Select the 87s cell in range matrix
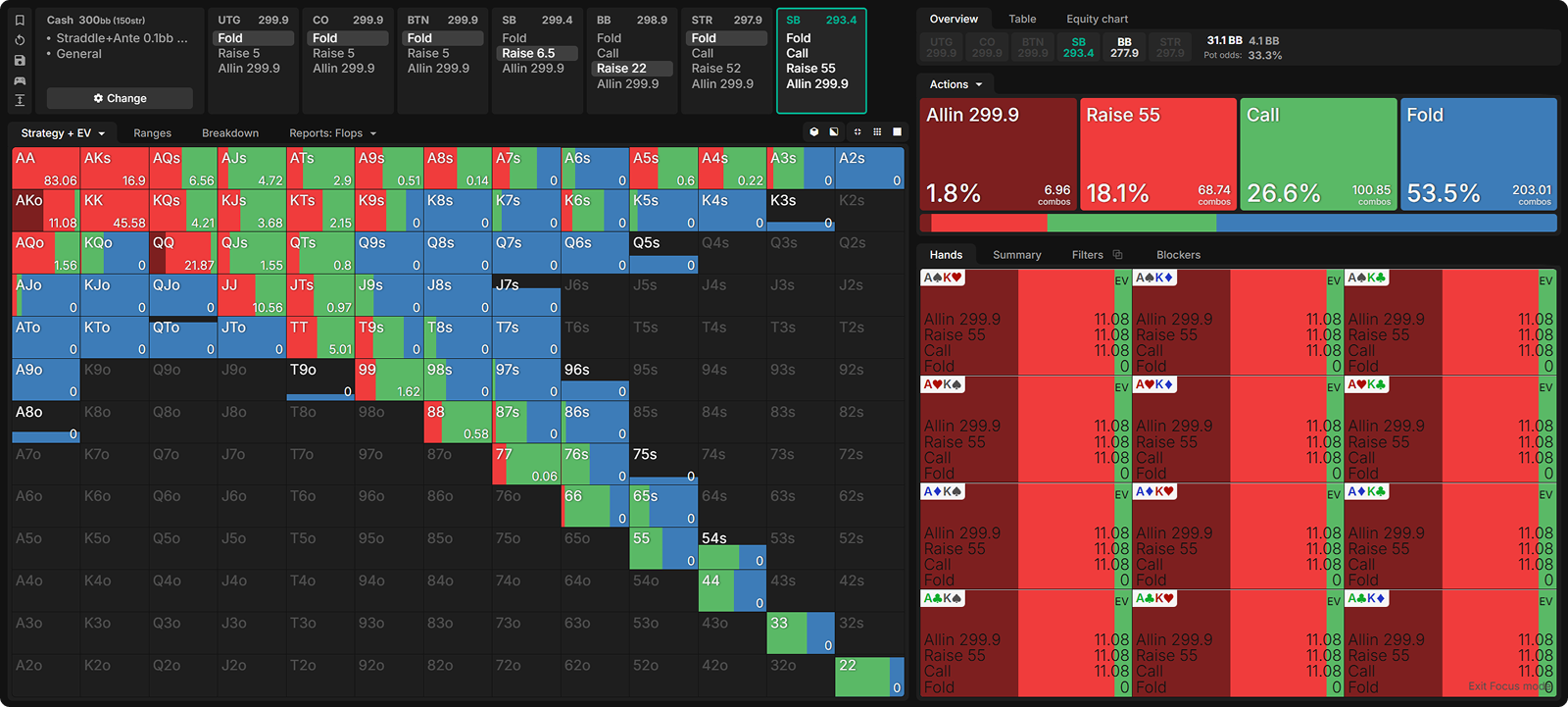 point(525,422)
